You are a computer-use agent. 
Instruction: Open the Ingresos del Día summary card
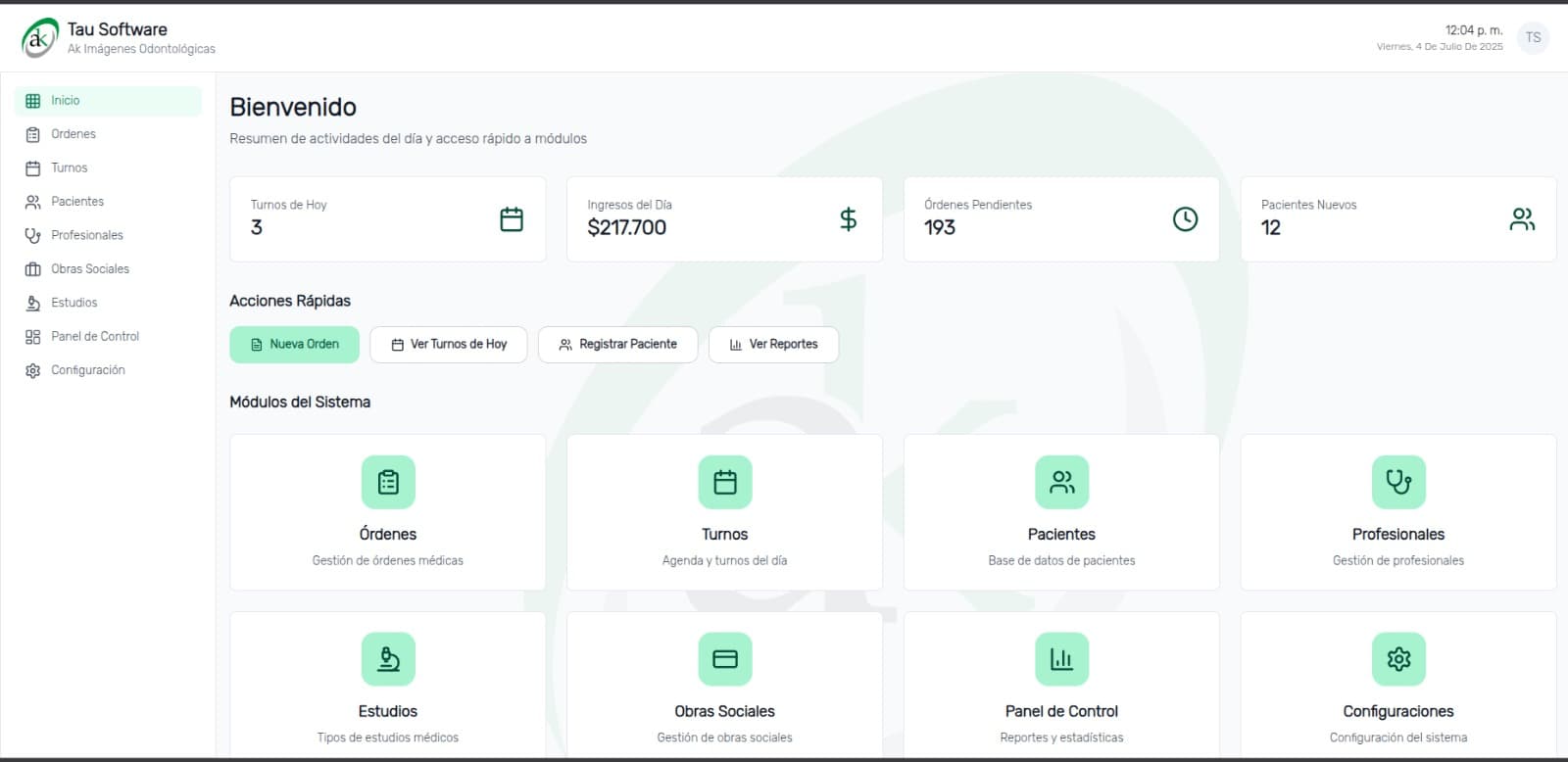click(x=724, y=219)
